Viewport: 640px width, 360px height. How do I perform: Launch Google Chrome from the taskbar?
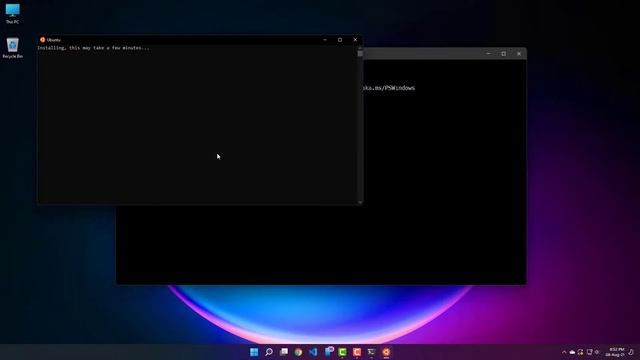(298, 352)
